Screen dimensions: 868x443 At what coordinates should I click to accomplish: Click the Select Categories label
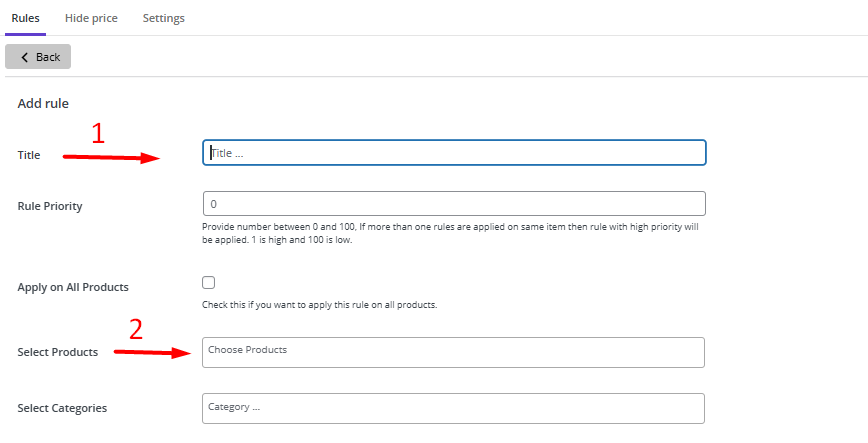[x=62, y=408]
